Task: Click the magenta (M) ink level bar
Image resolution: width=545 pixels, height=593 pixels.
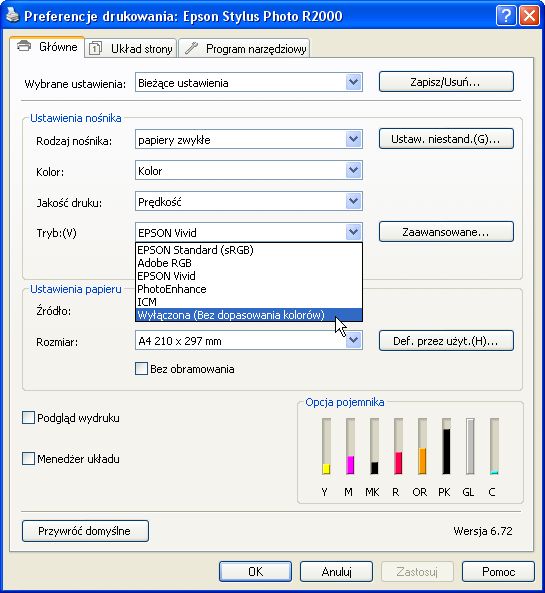Action: (350, 446)
